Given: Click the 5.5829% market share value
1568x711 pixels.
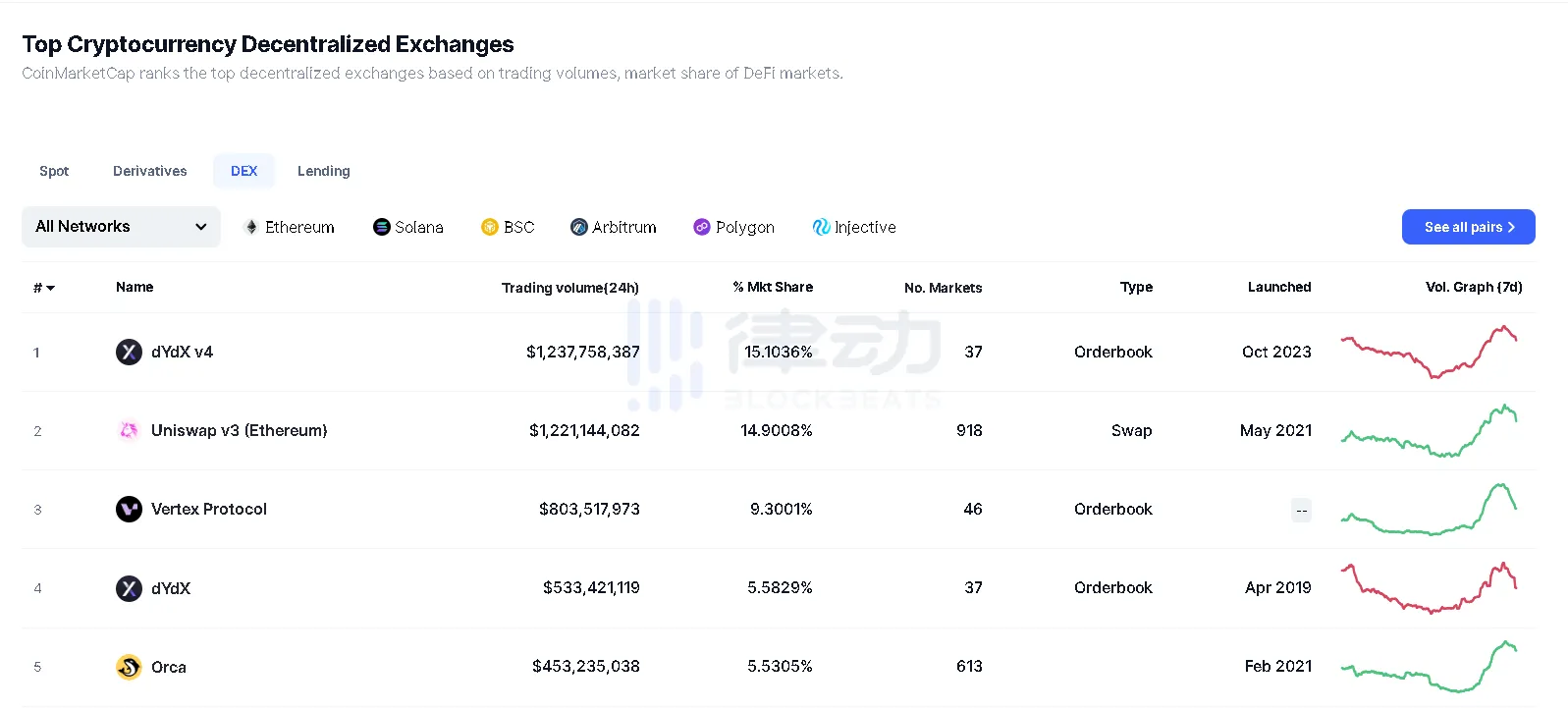Looking at the screenshot, I should (780, 587).
